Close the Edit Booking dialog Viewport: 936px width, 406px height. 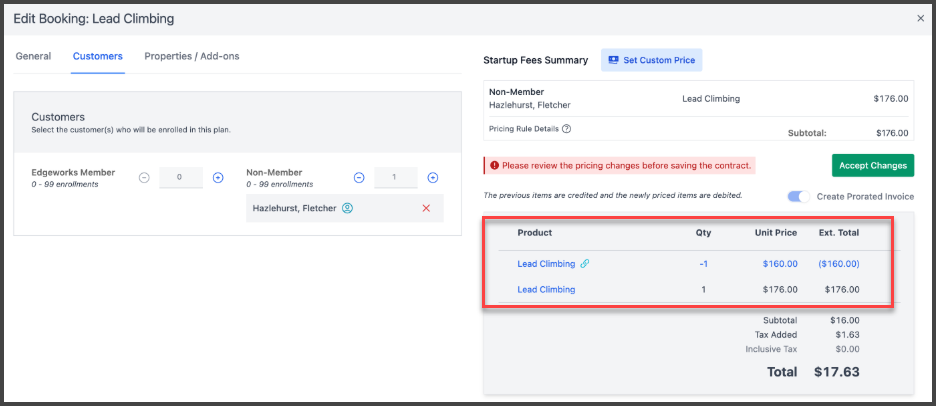coord(920,18)
